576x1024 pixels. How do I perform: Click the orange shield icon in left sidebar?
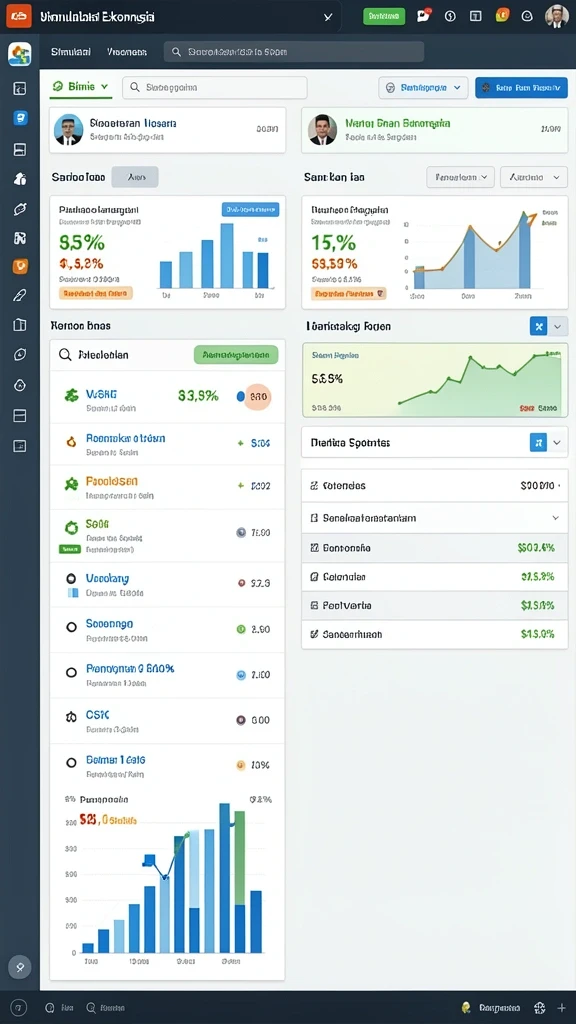[20, 266]
